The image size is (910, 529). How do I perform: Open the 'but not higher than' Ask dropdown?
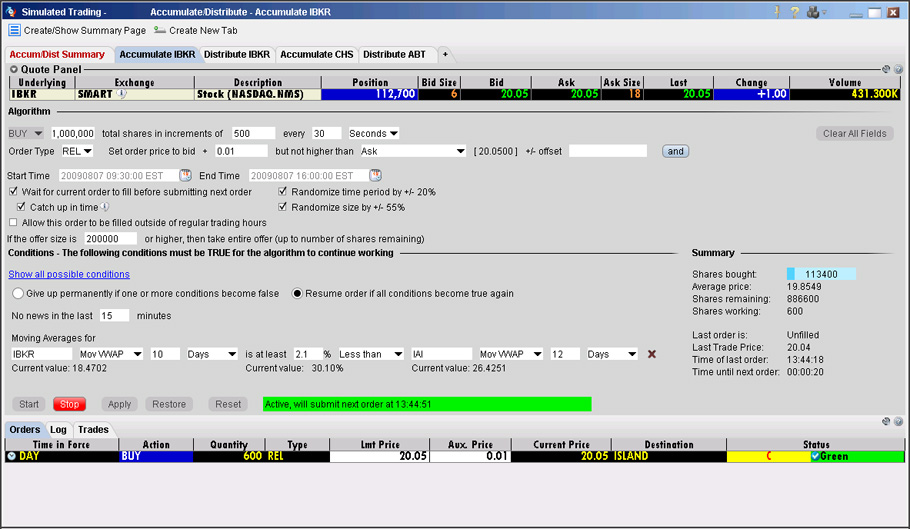click(x=413, y=151)
